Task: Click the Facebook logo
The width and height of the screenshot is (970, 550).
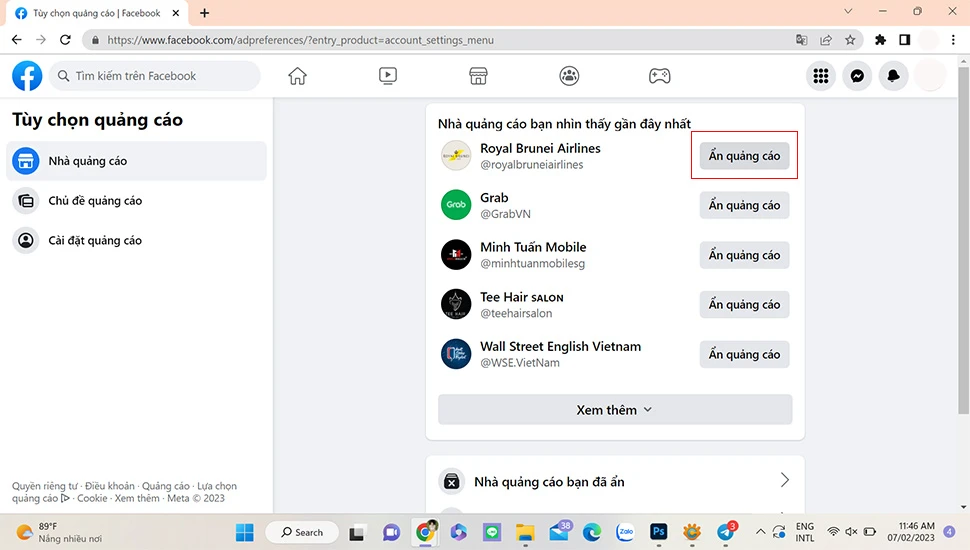Action: pyautogui.click(x=27, y=76)
